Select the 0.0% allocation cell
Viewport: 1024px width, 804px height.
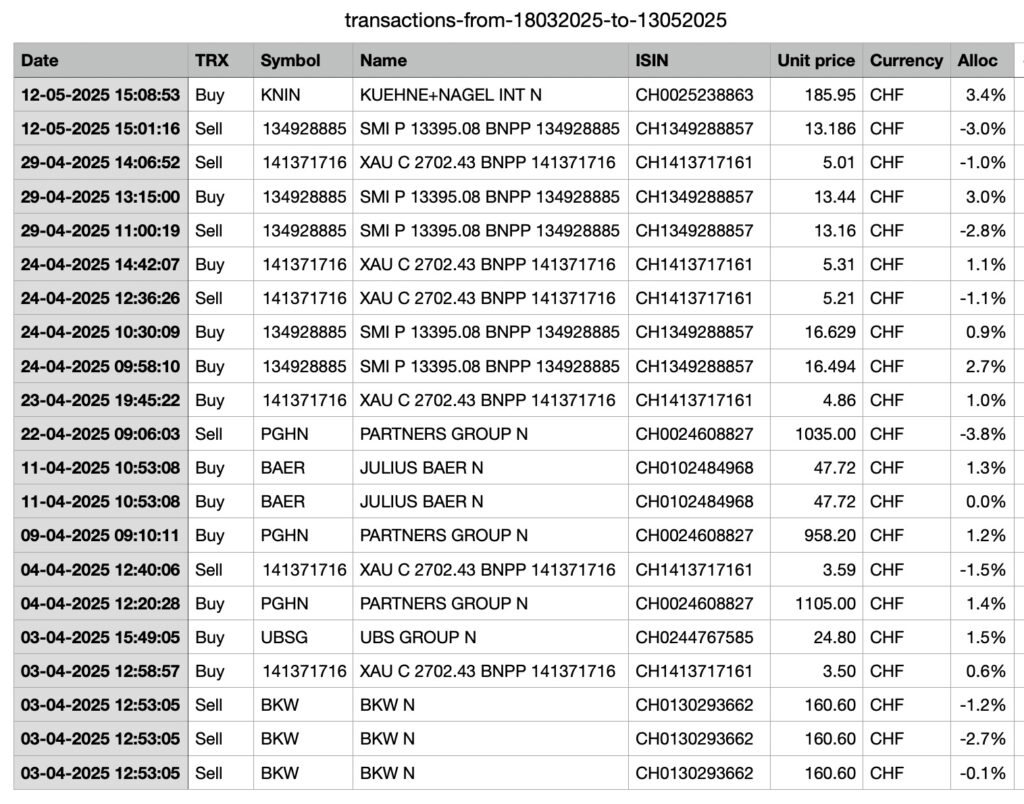tap(982, 502)
